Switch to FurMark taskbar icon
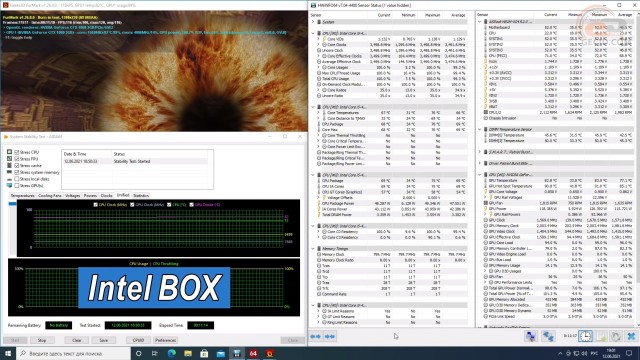The width and height of the screenshot is (640, 360). point(269,353)
